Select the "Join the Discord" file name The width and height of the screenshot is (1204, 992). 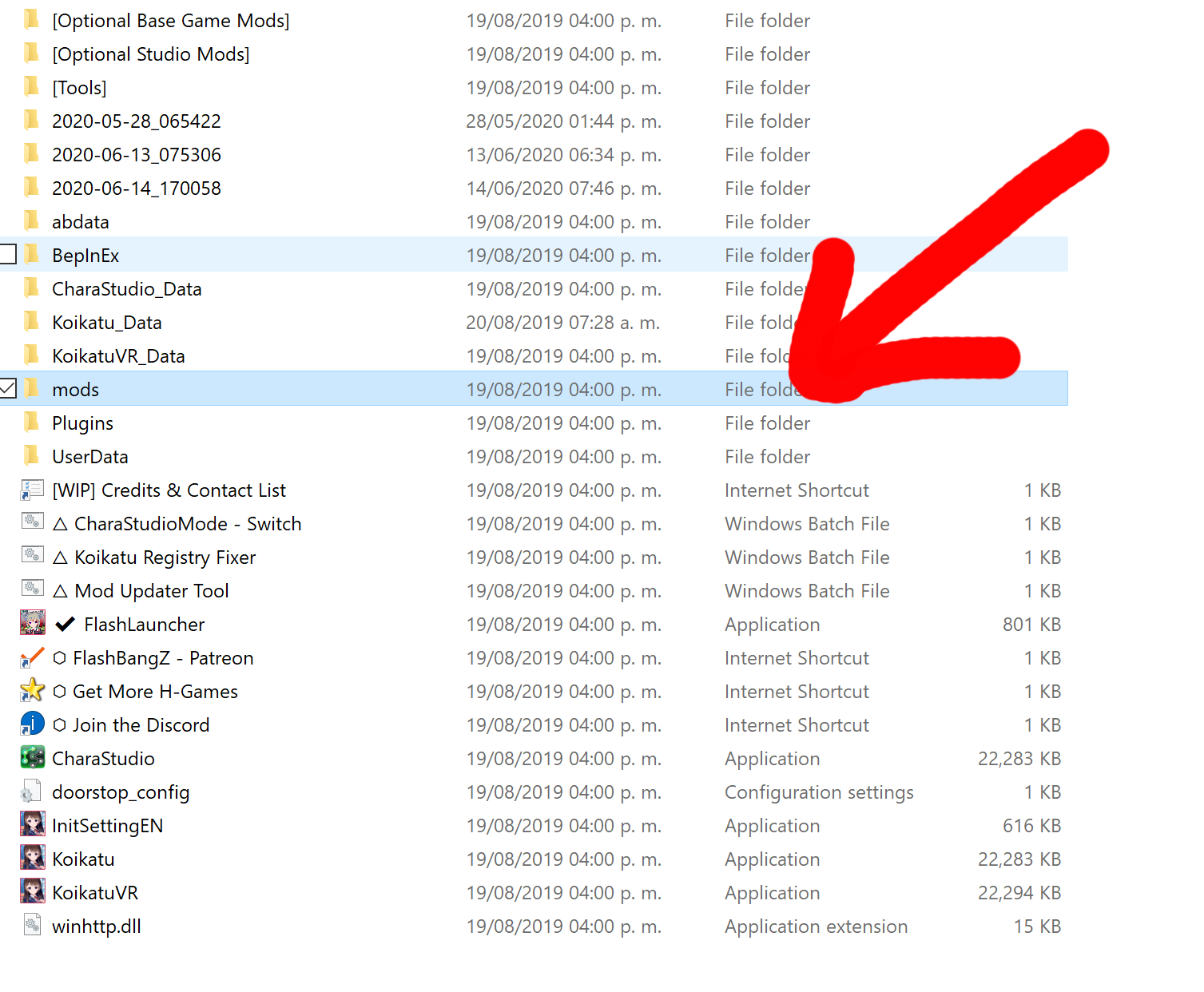click(x=141, y=725)
